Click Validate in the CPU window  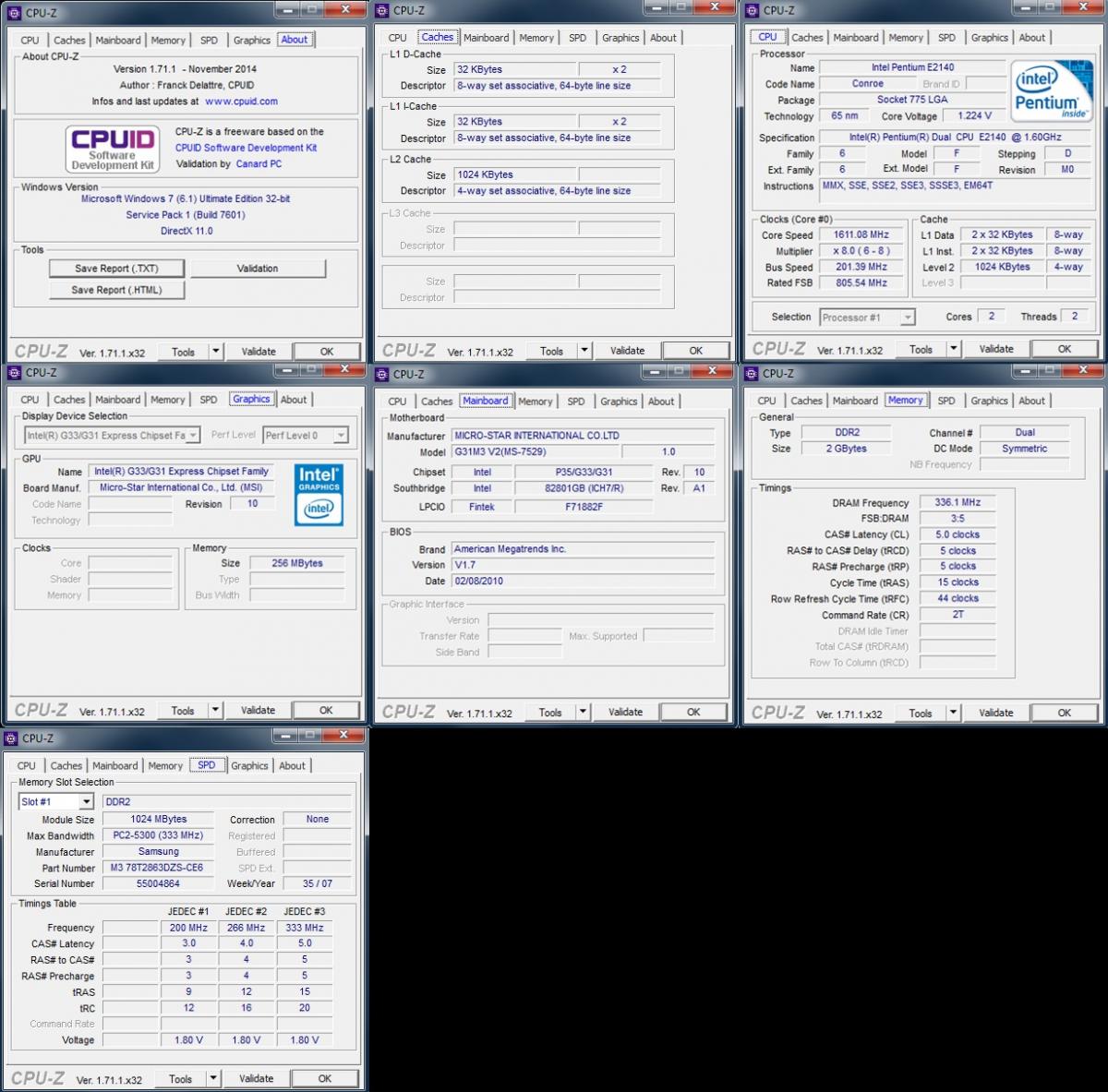pyautogui.click(x=996, y=349)
